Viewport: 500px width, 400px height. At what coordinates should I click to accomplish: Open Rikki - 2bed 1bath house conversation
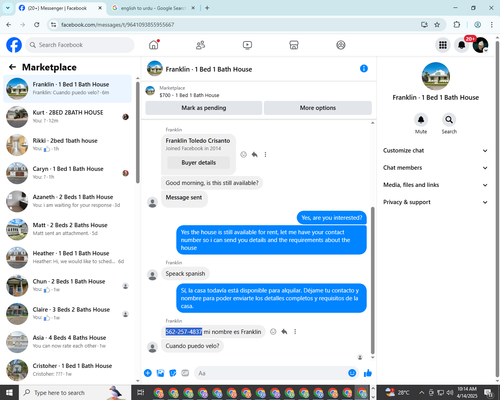(x=68, y=145)
